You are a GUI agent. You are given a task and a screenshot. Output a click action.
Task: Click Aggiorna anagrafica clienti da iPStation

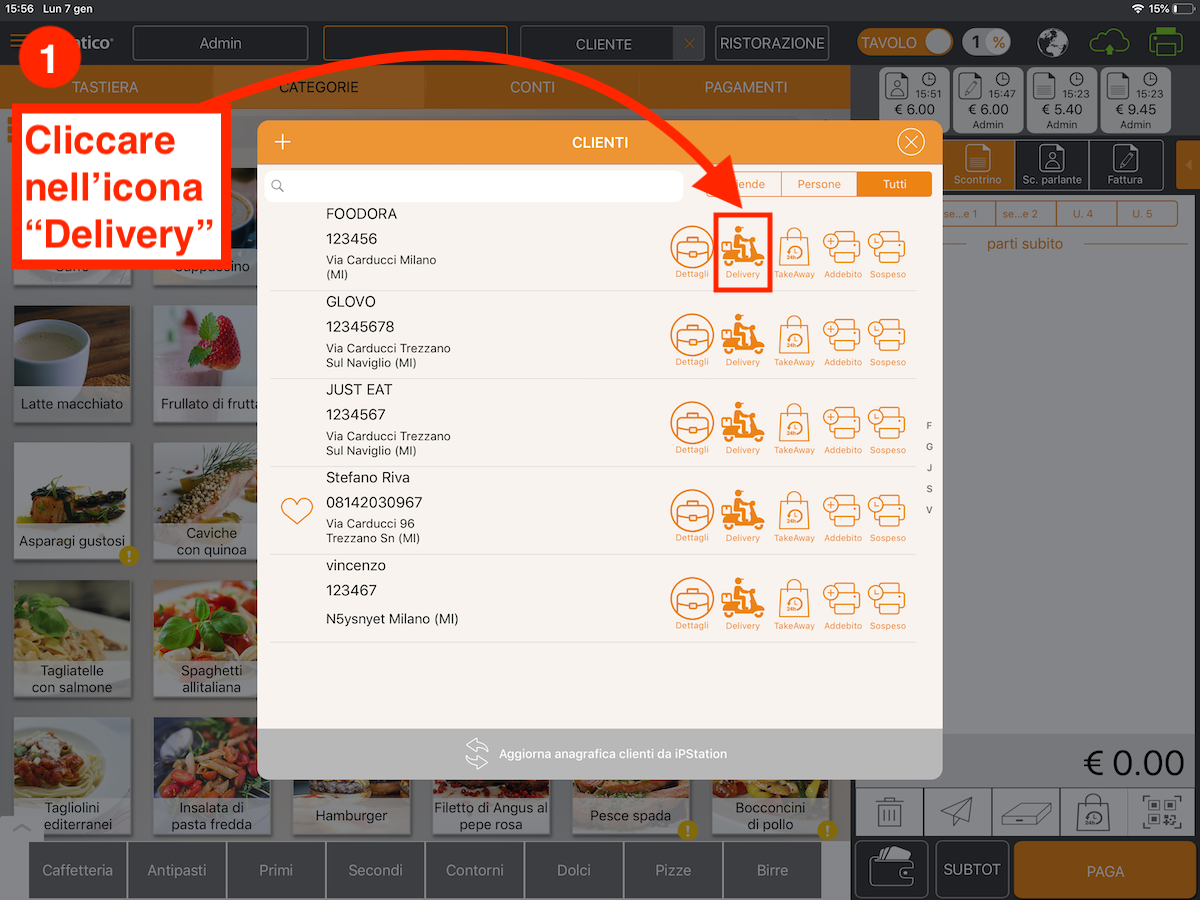point(599,753)
